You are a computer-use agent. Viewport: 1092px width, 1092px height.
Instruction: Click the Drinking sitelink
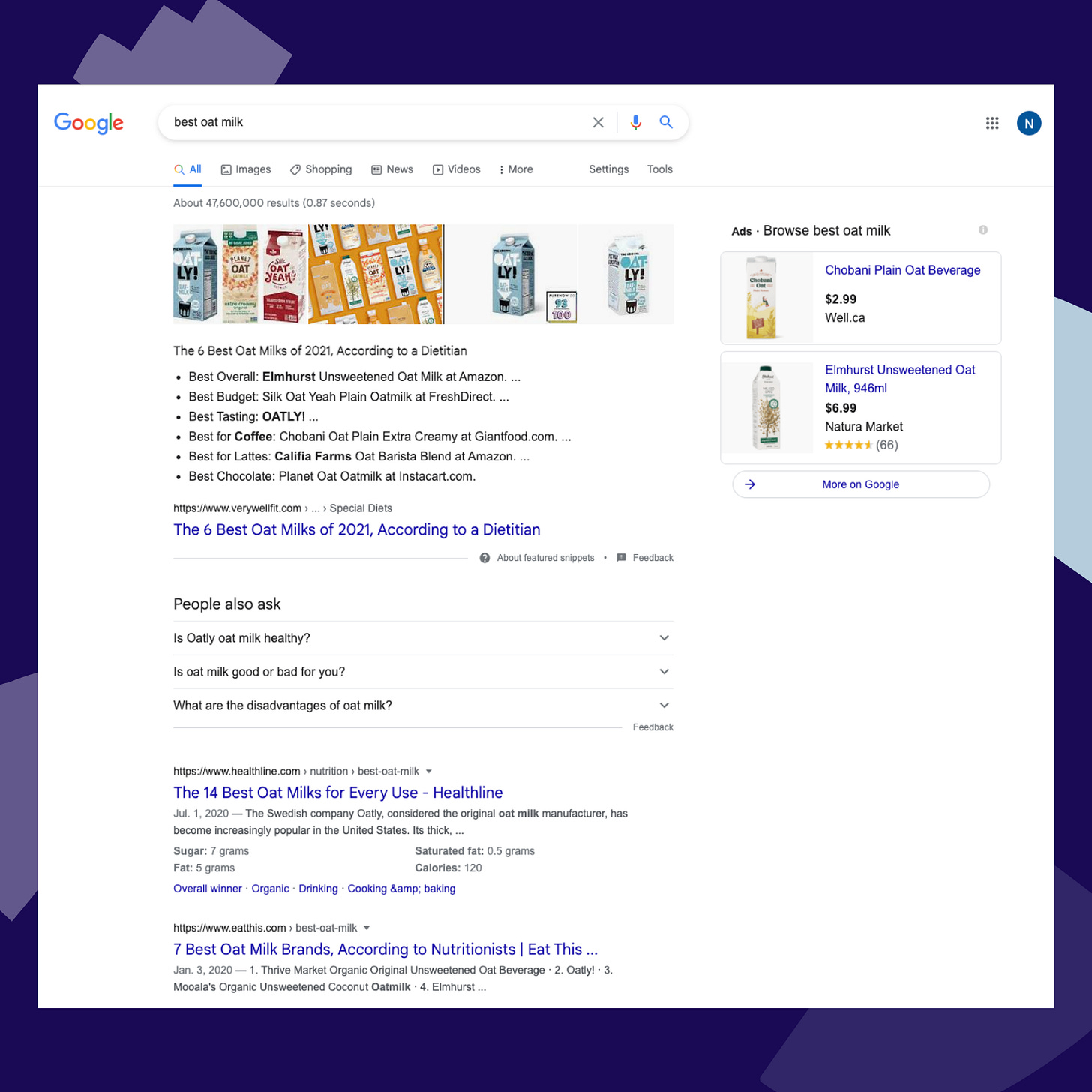click(318, 889)
